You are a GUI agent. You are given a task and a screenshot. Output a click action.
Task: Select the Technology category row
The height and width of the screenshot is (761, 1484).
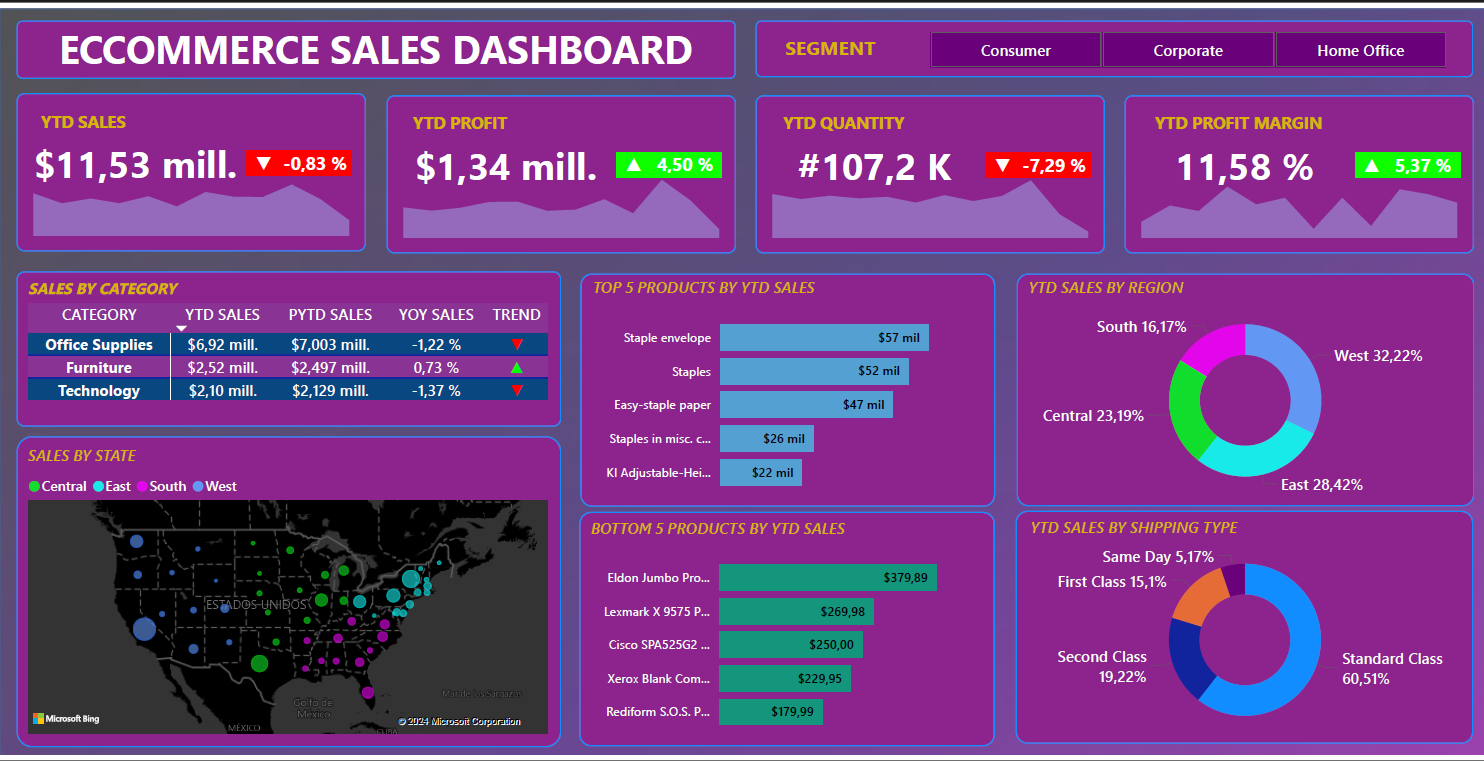[x=288, y=390]
